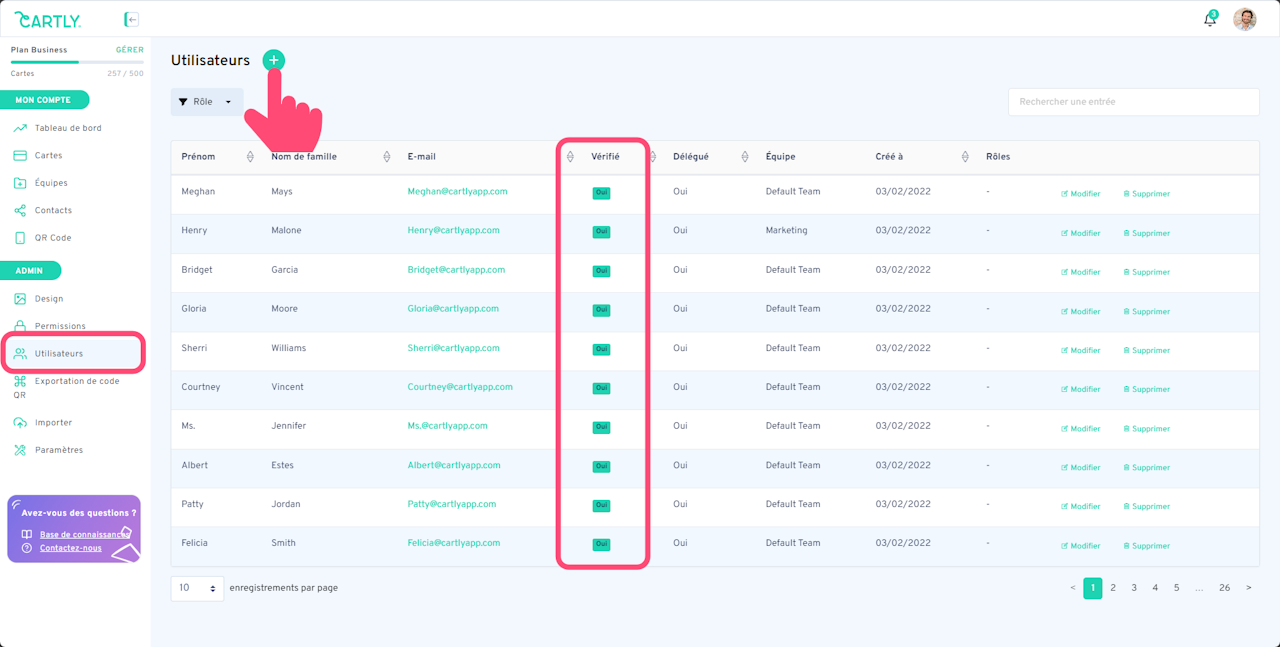Navigate to Permissions in sidebar

point(60,326)
